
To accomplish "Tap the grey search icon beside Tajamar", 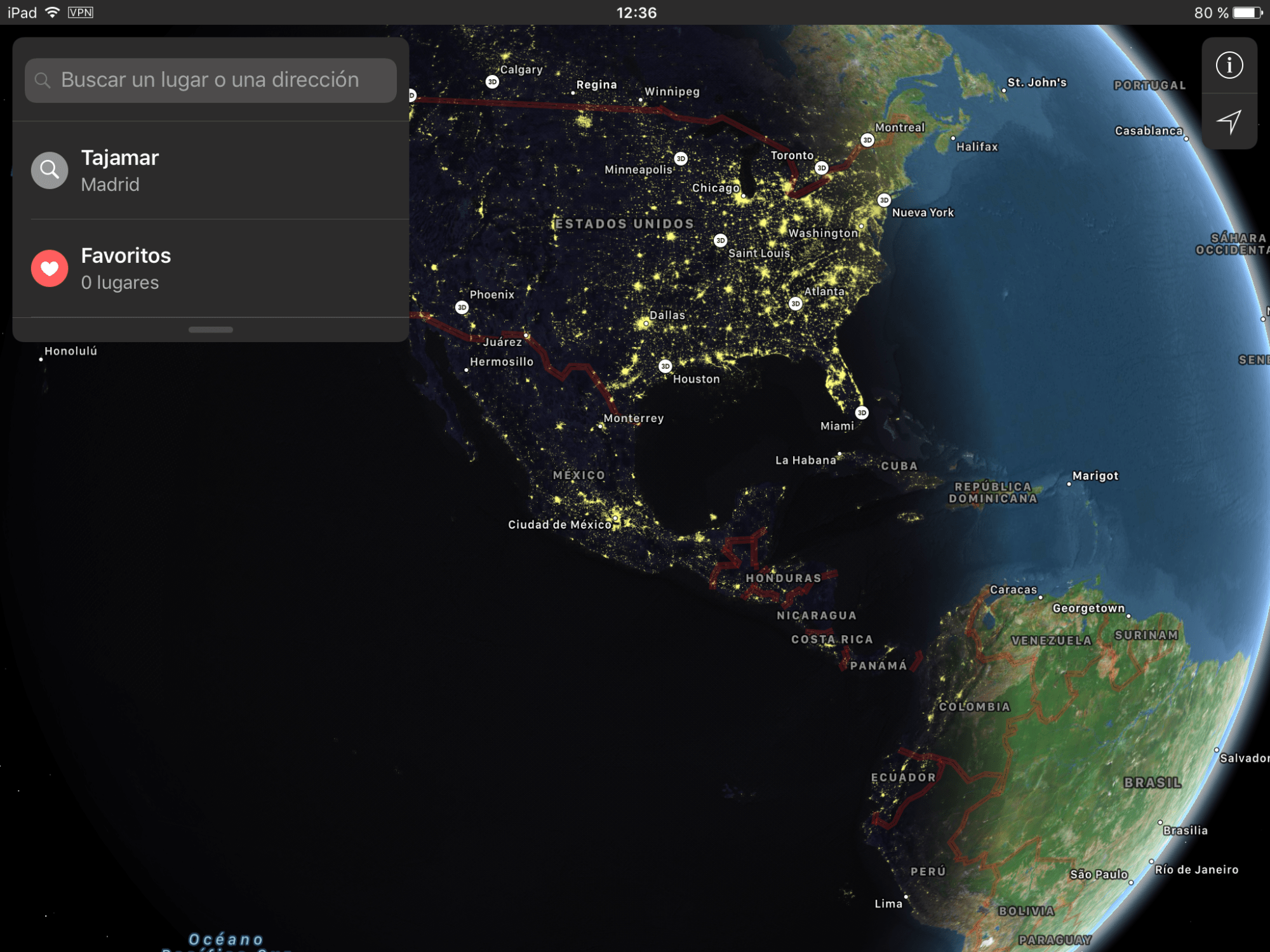I will point(50,170).
